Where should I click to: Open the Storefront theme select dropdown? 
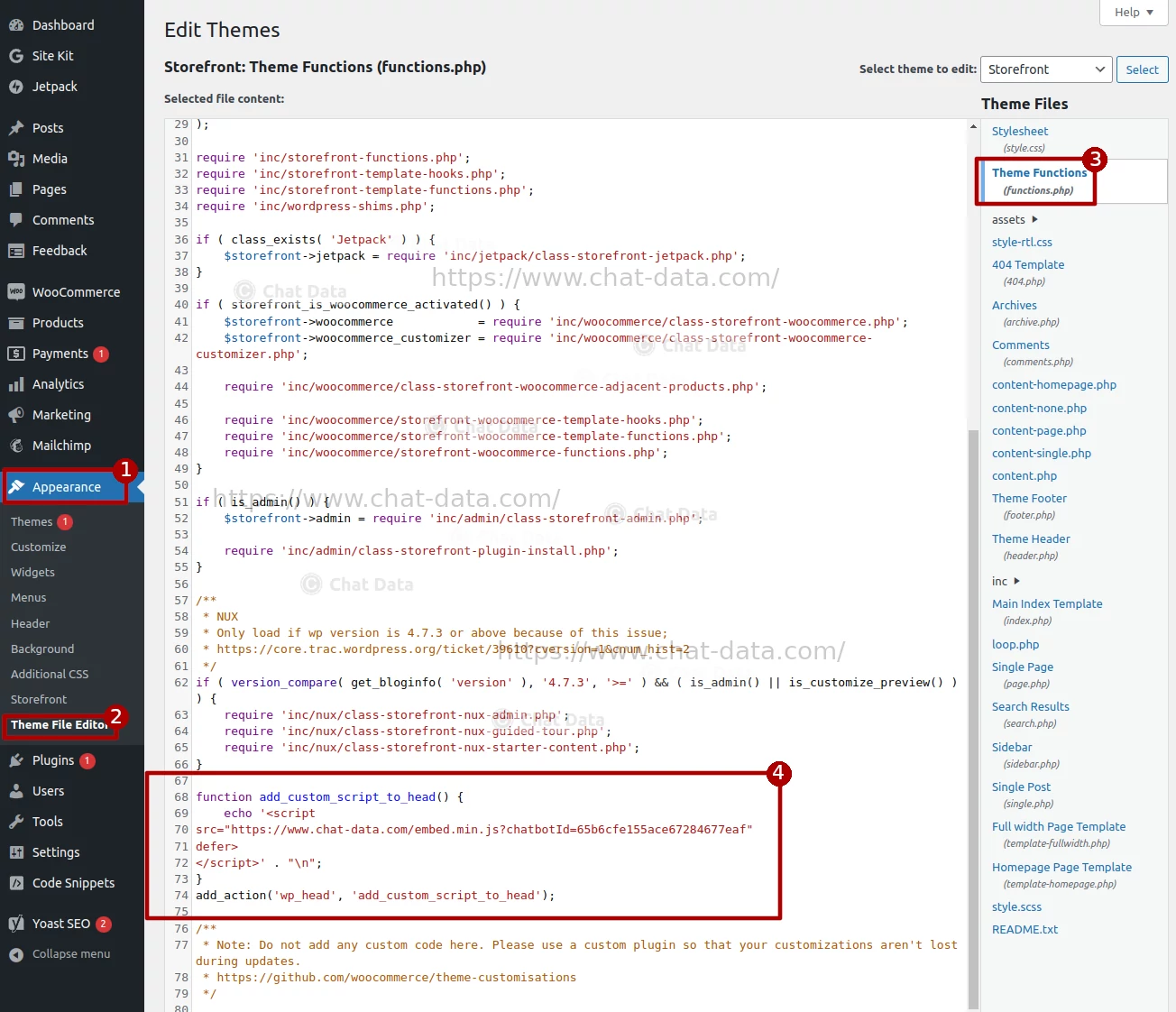pyautogui.click(x=1047, y=69)
